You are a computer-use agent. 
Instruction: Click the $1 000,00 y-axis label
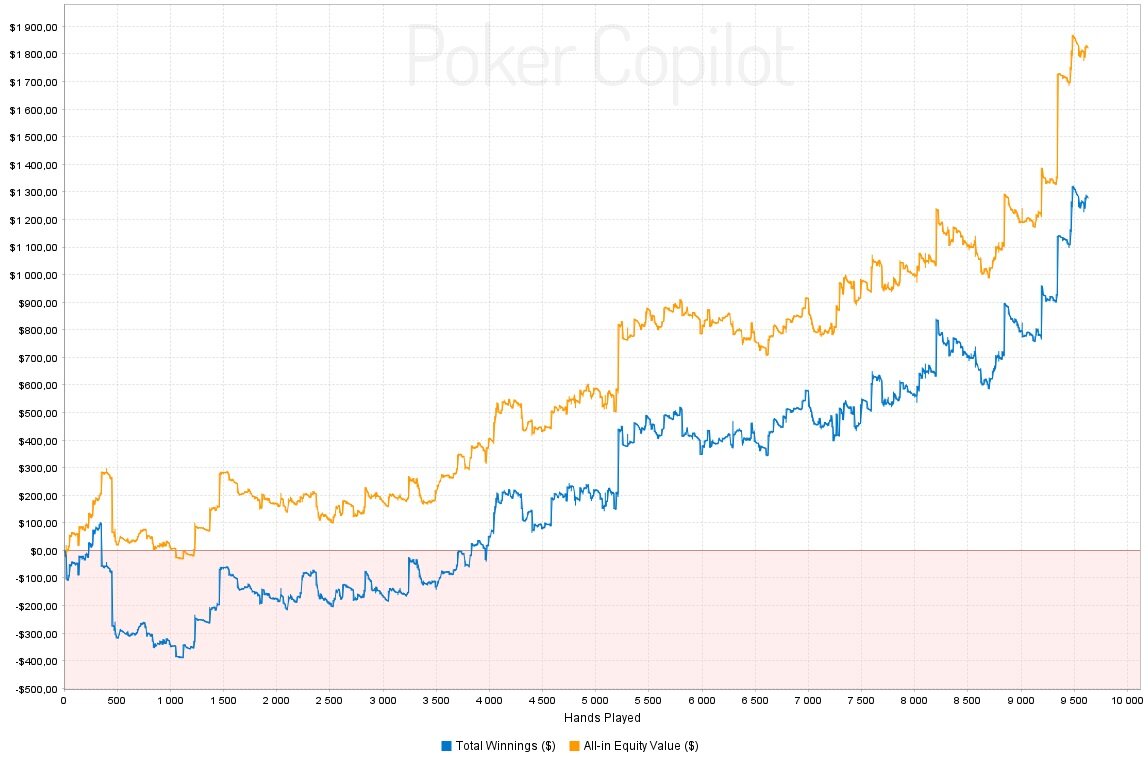point(33,275)
